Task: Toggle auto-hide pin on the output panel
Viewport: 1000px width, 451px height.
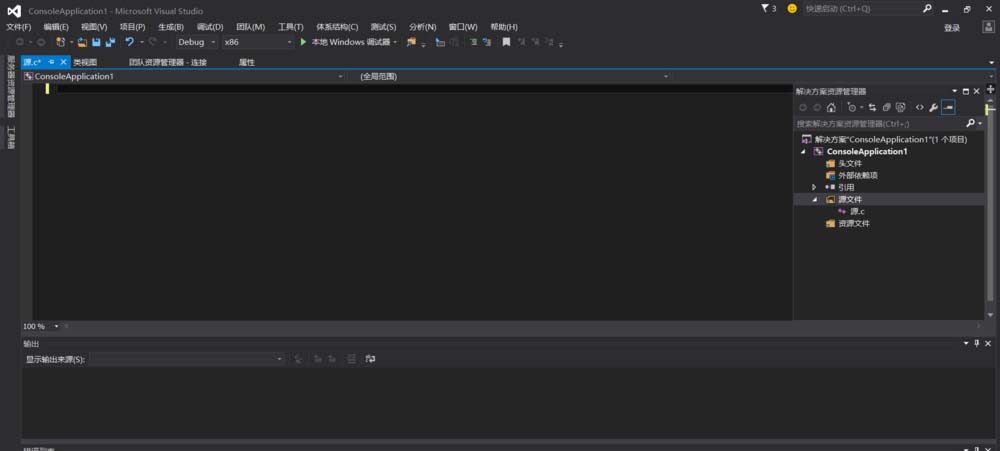Action: coord(977,343)
